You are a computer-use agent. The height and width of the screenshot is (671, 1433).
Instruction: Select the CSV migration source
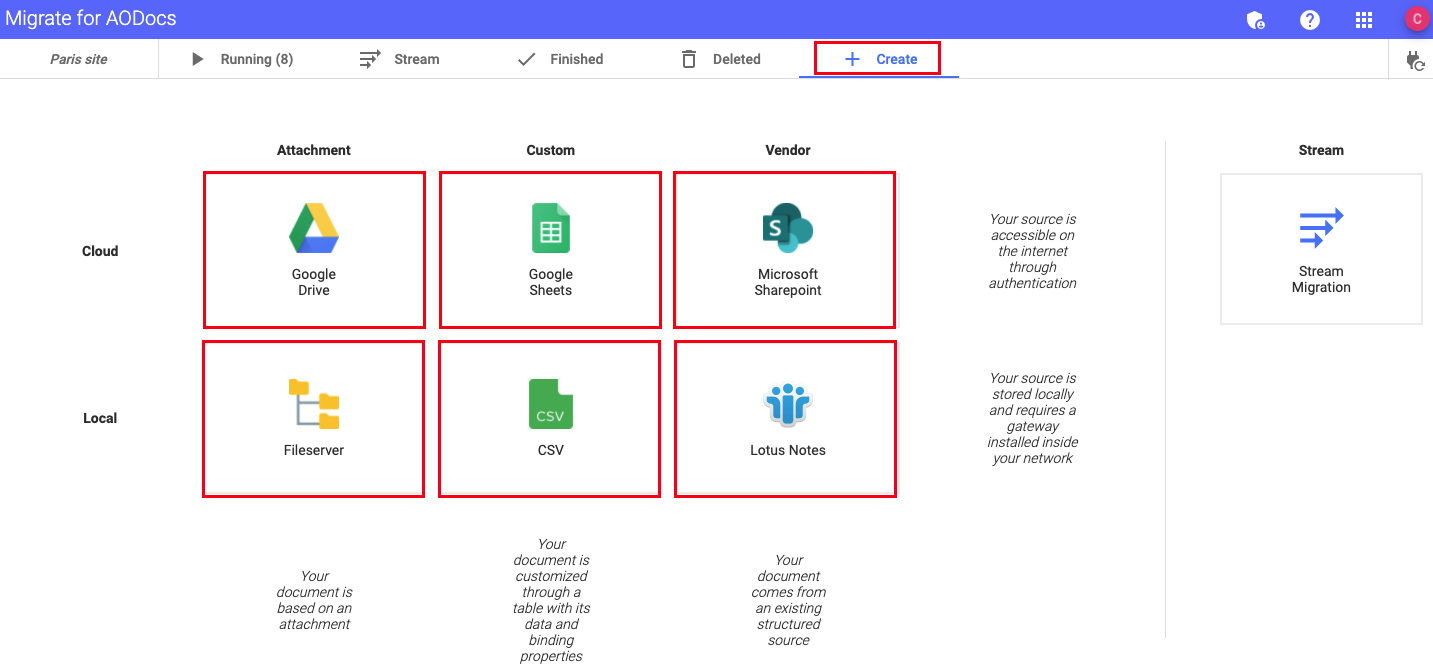(549, 418)
